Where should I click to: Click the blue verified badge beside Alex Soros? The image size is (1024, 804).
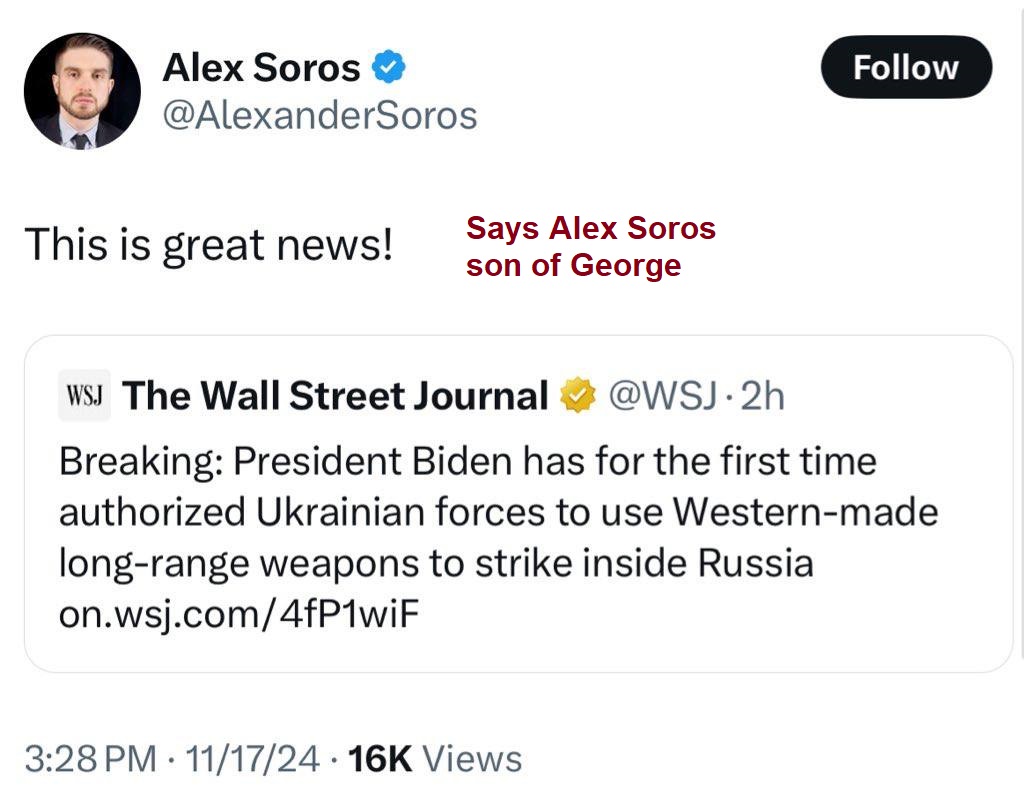388,68
